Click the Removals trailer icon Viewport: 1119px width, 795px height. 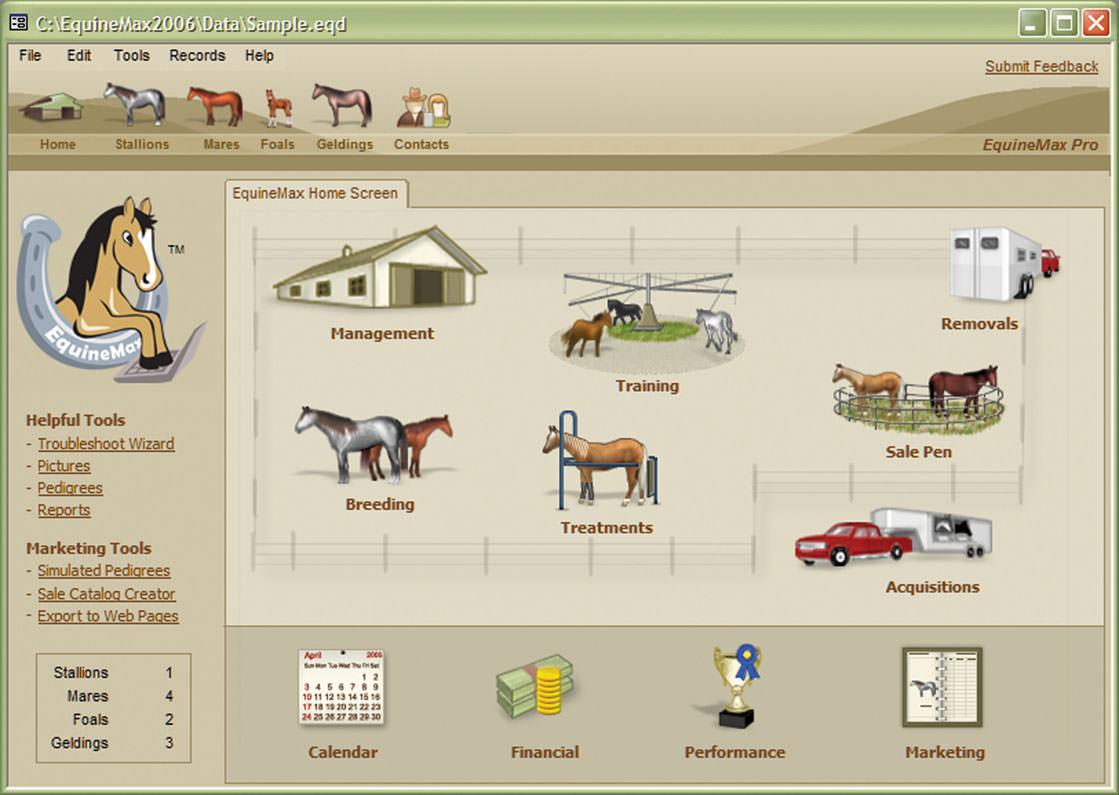[x=1004, y=264]
